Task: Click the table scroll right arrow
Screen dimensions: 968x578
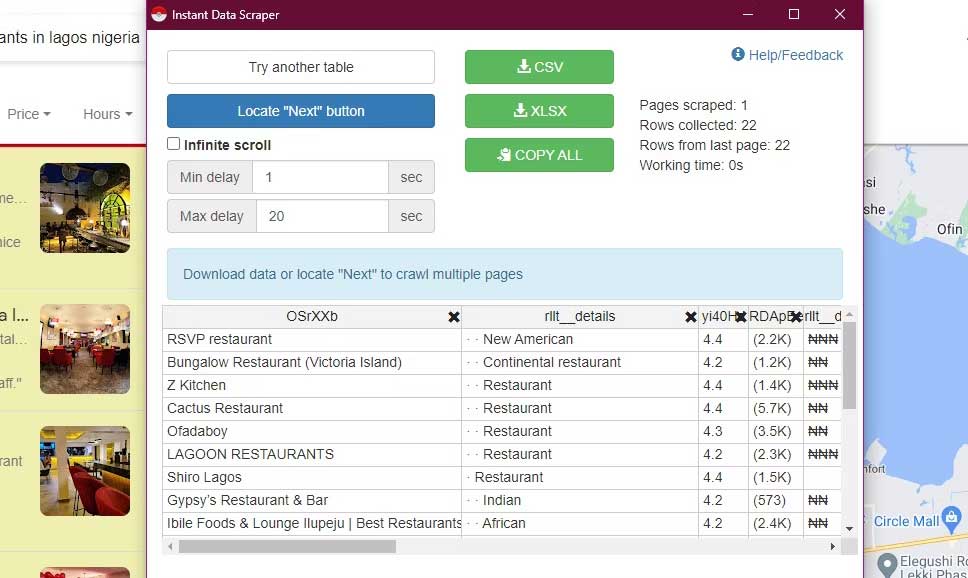Action: (832, 547)
